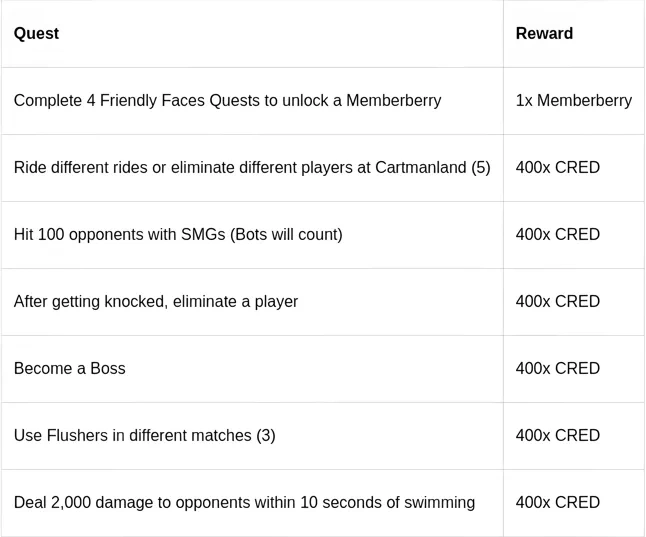
Task: Click the (3) count after different matches
Action: point(265,436)
